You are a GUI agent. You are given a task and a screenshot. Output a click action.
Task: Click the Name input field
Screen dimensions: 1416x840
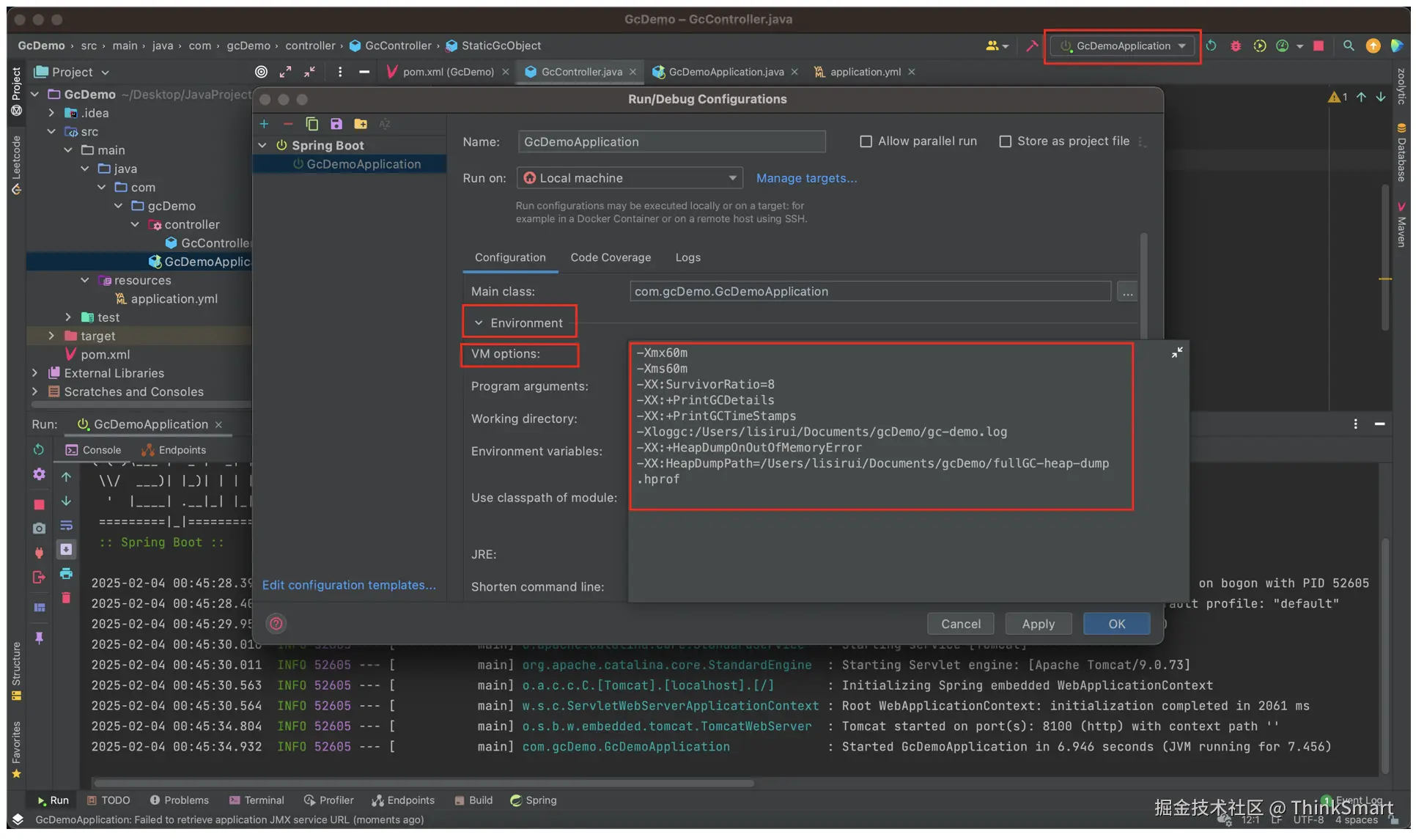671,141
